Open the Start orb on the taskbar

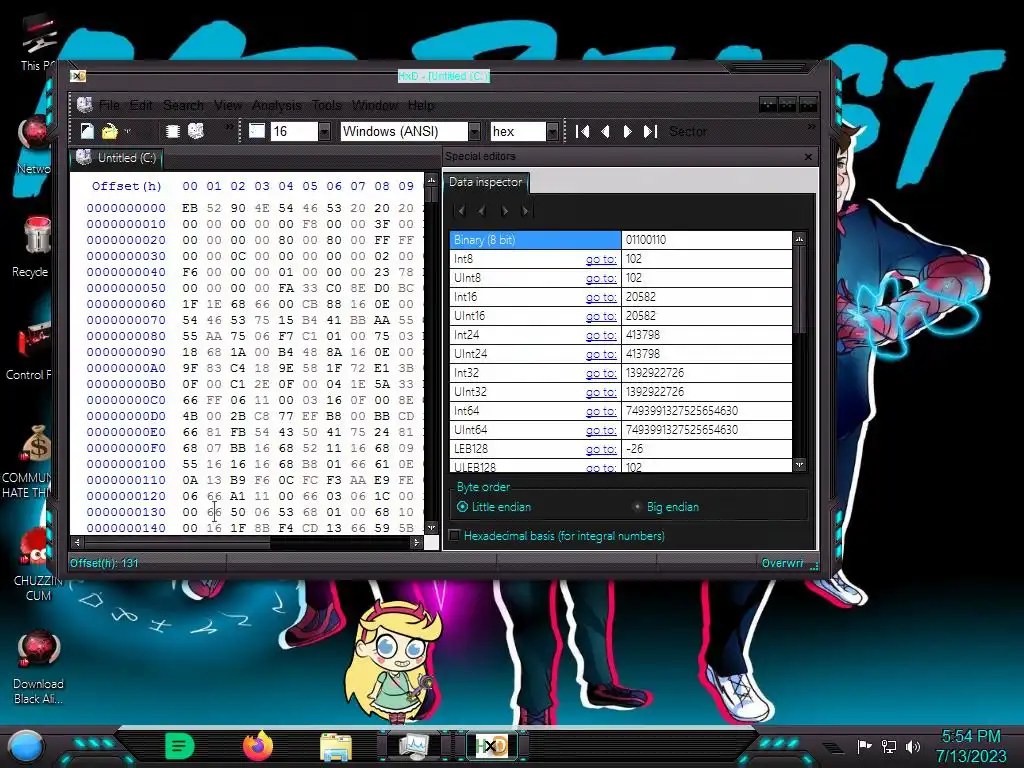click(x=27, y=747)
